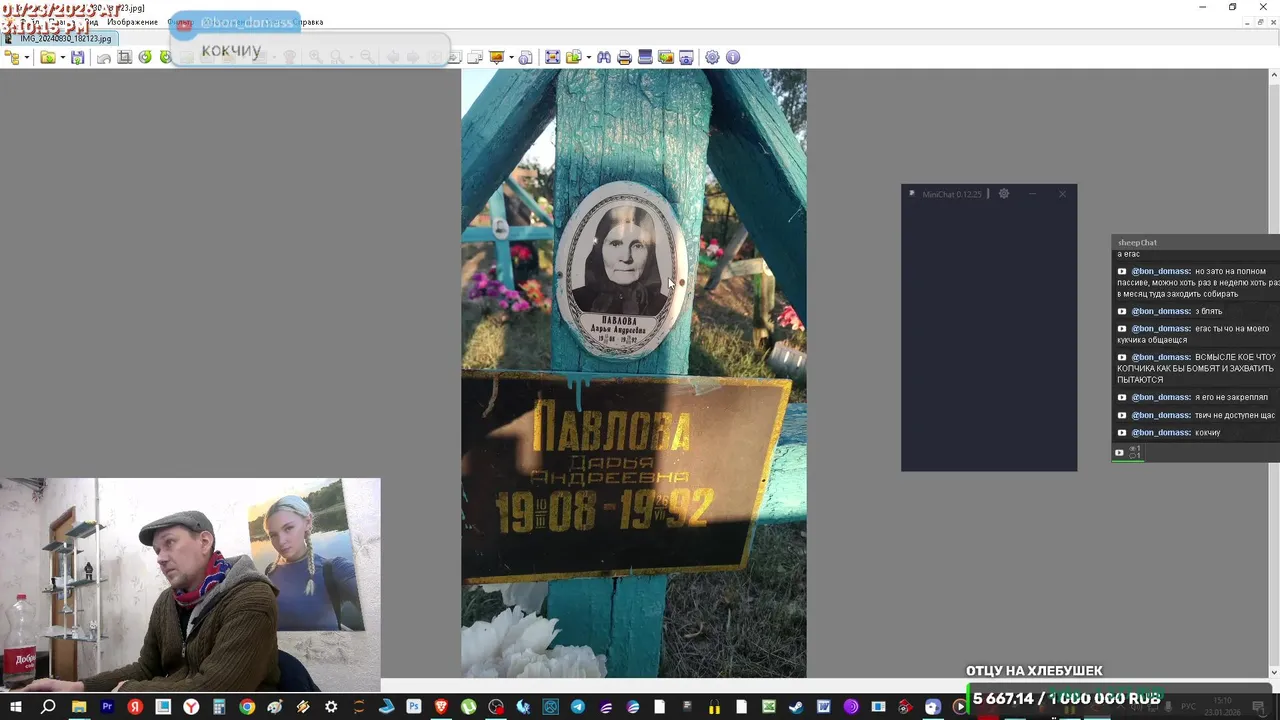Rotate the image left using toolbar icon
This screenshot has height=720, width=1280.
[145, 57]
